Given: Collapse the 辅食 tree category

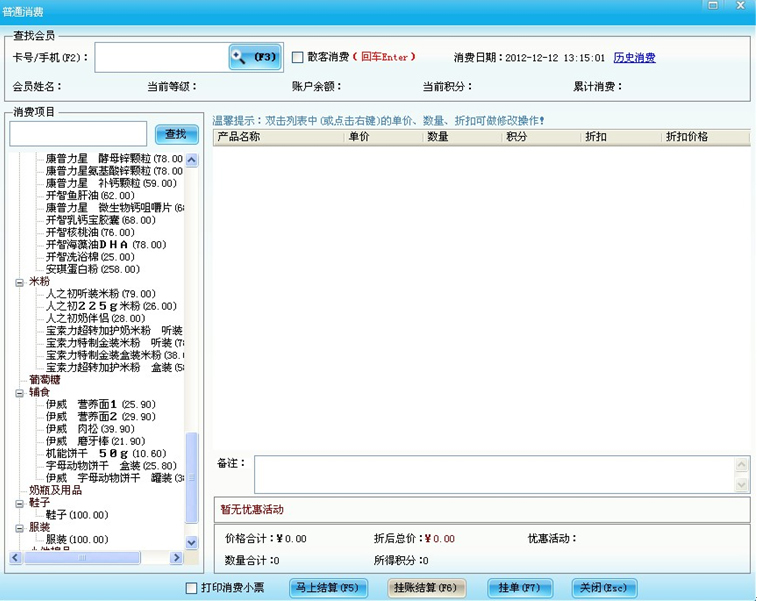Looking at the screenshot, I should (x=19, y=393).
